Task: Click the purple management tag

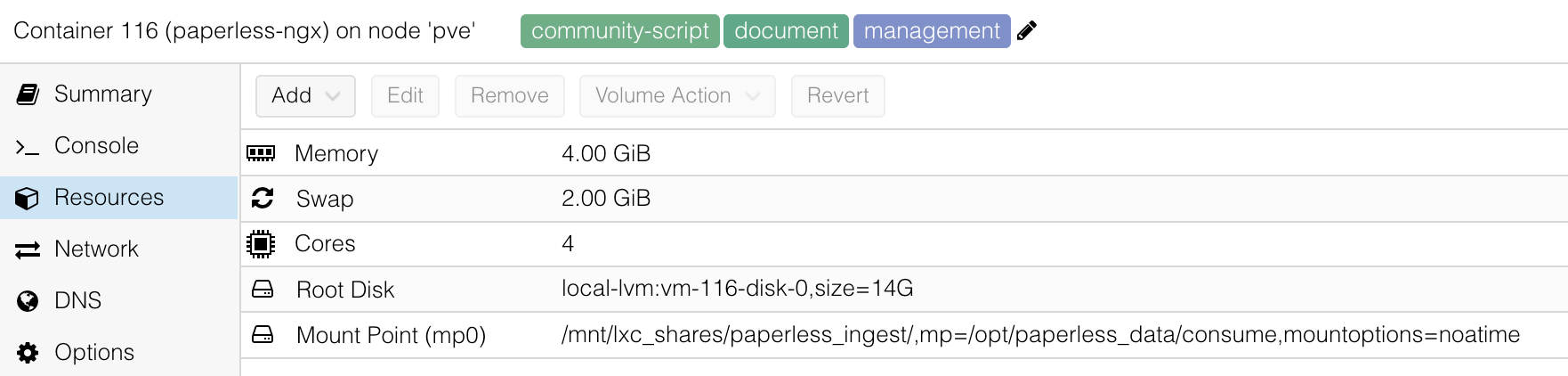Action: (931, 31)
